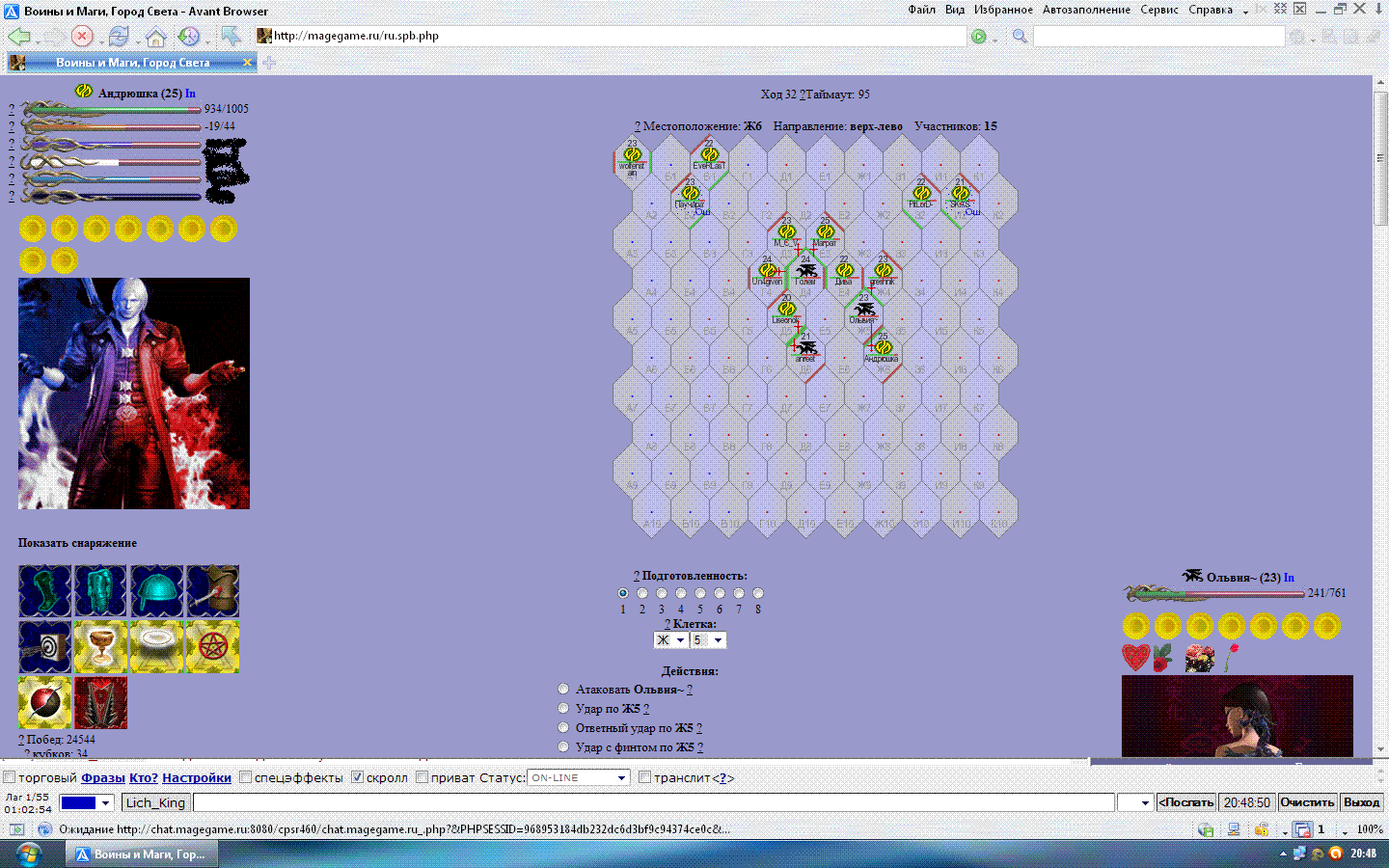Choose action Удар с финтом по Ж5
1389x868 pixels.
coord(563,746)
